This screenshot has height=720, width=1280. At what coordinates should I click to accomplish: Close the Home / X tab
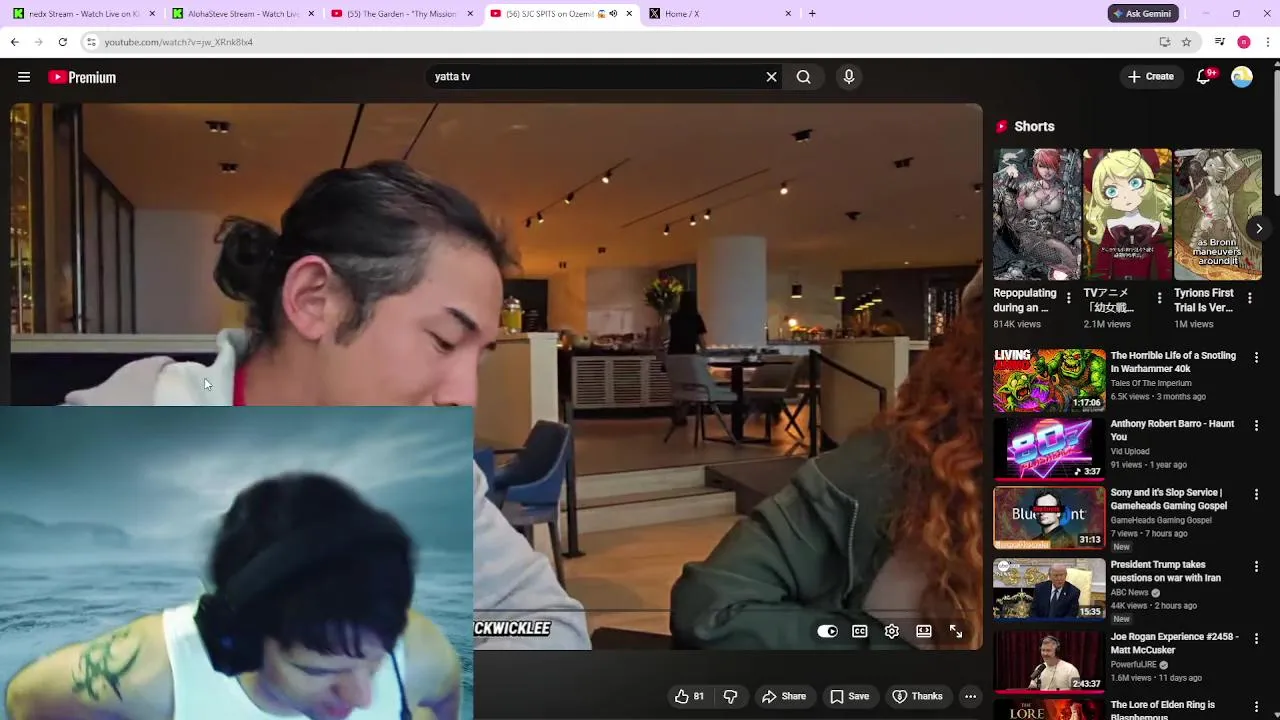(x=788, y=14)
